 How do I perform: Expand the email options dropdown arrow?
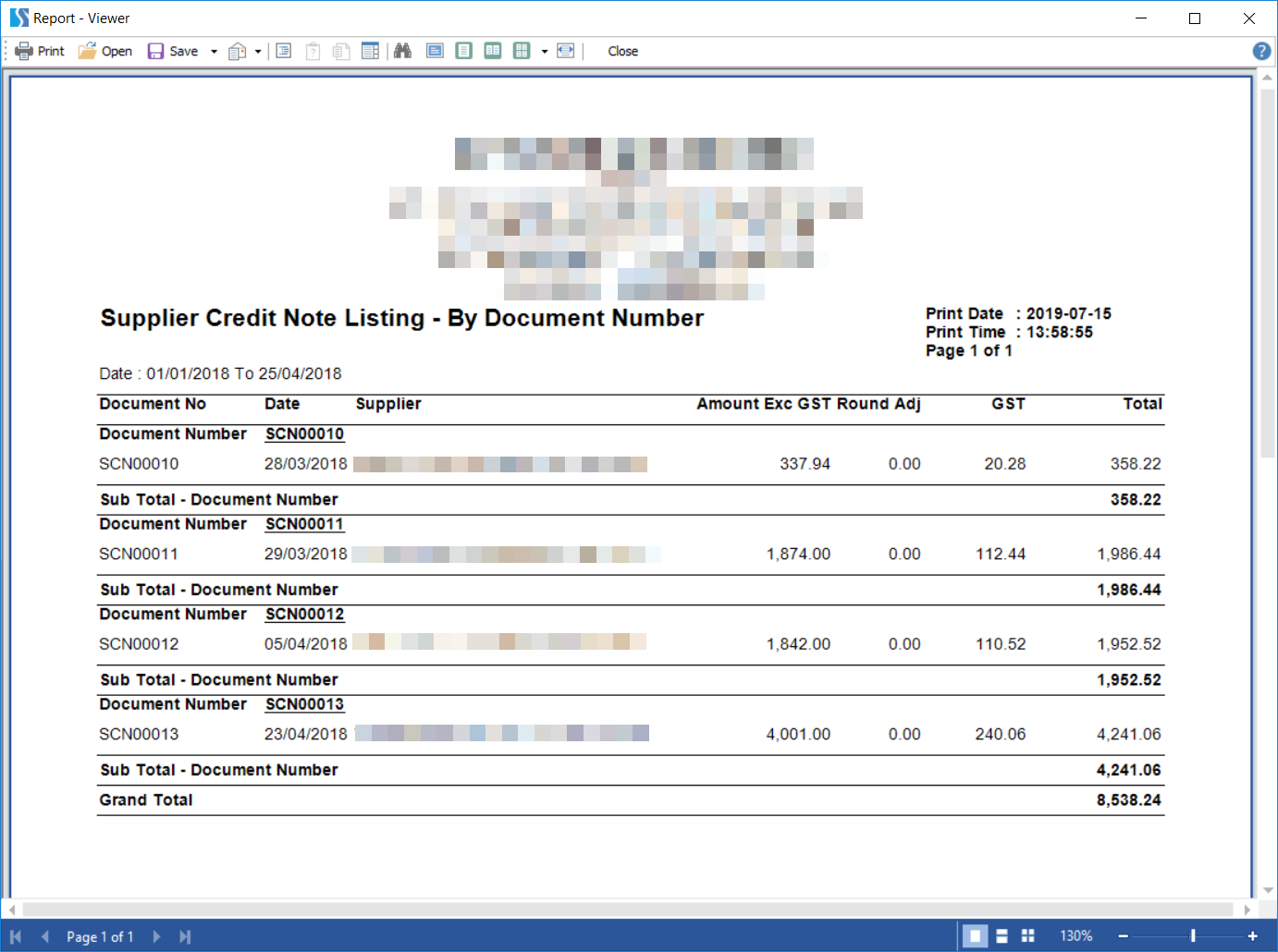click(x=258, y=51)
